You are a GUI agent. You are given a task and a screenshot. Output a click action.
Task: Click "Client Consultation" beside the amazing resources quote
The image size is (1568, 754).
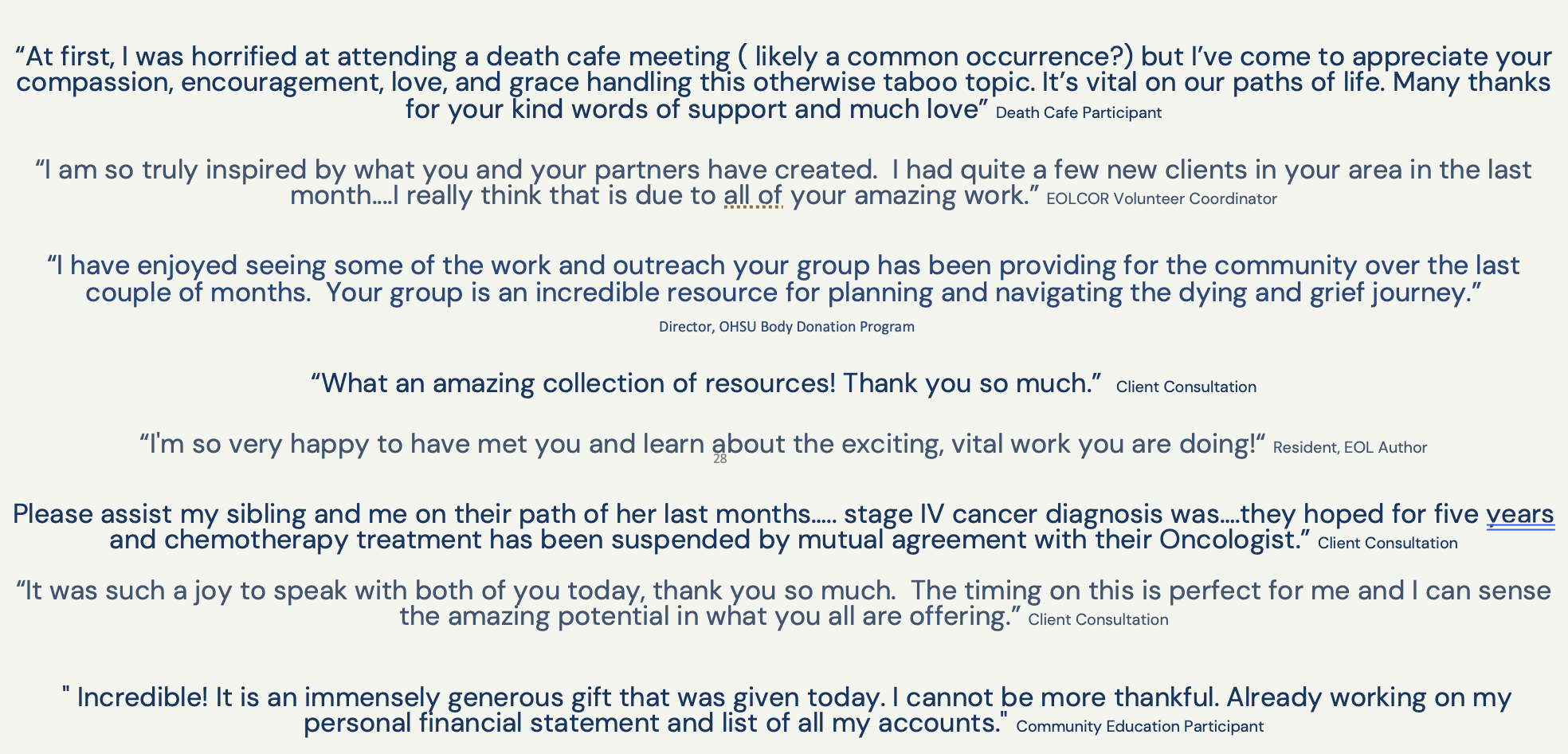[x=1186, y=387]
